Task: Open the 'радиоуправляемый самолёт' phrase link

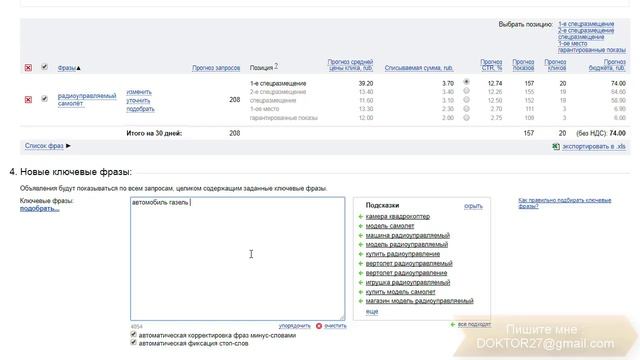Action: pyautogui.click(x=87, y=100)
